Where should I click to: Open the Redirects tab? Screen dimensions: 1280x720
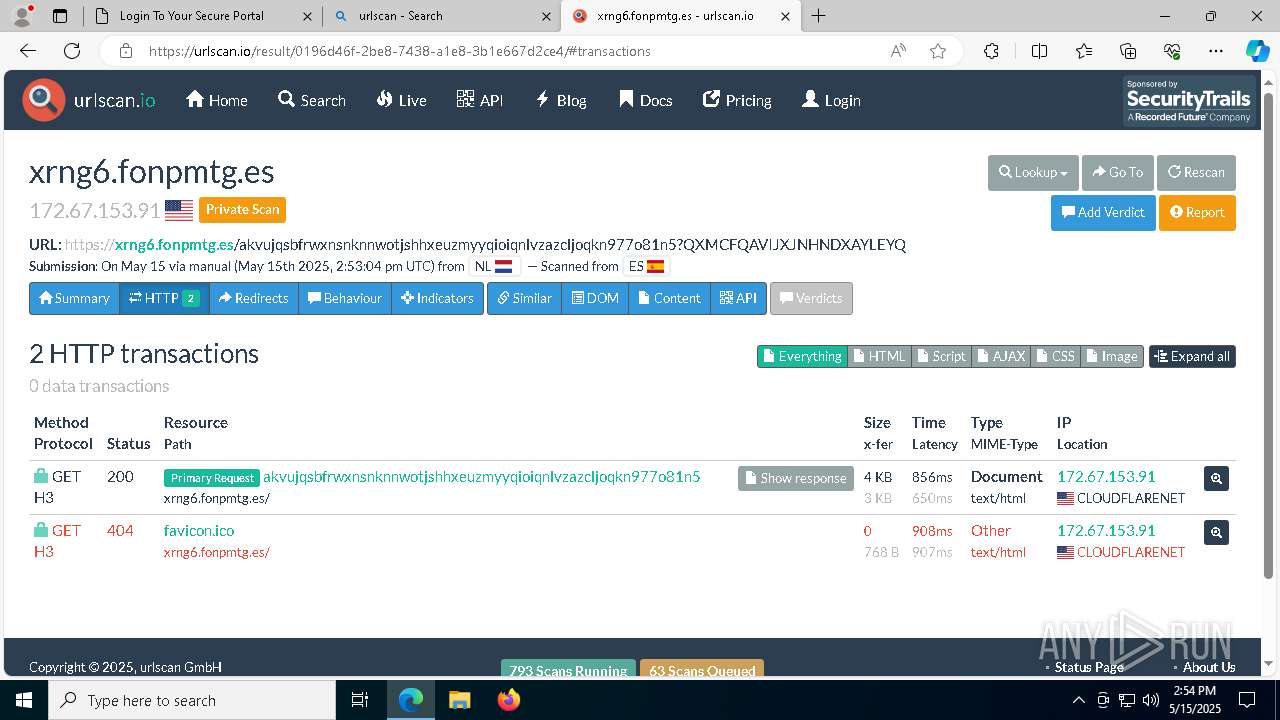[x=253, y=298]
